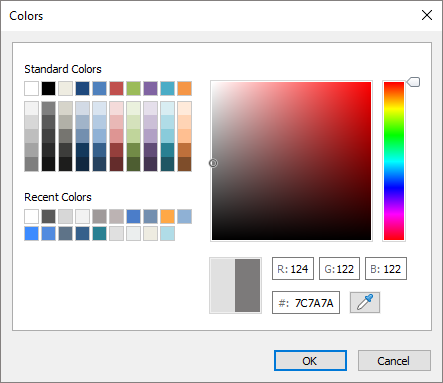Activate the eyedropper color picker tool
This screenshot has height=383, width=443.
pos(365,302)
